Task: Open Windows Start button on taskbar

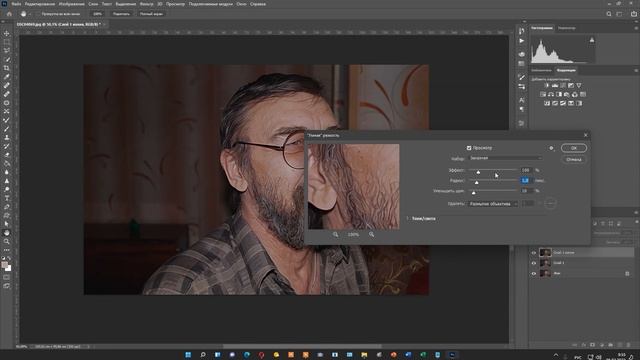Action: 188,355
